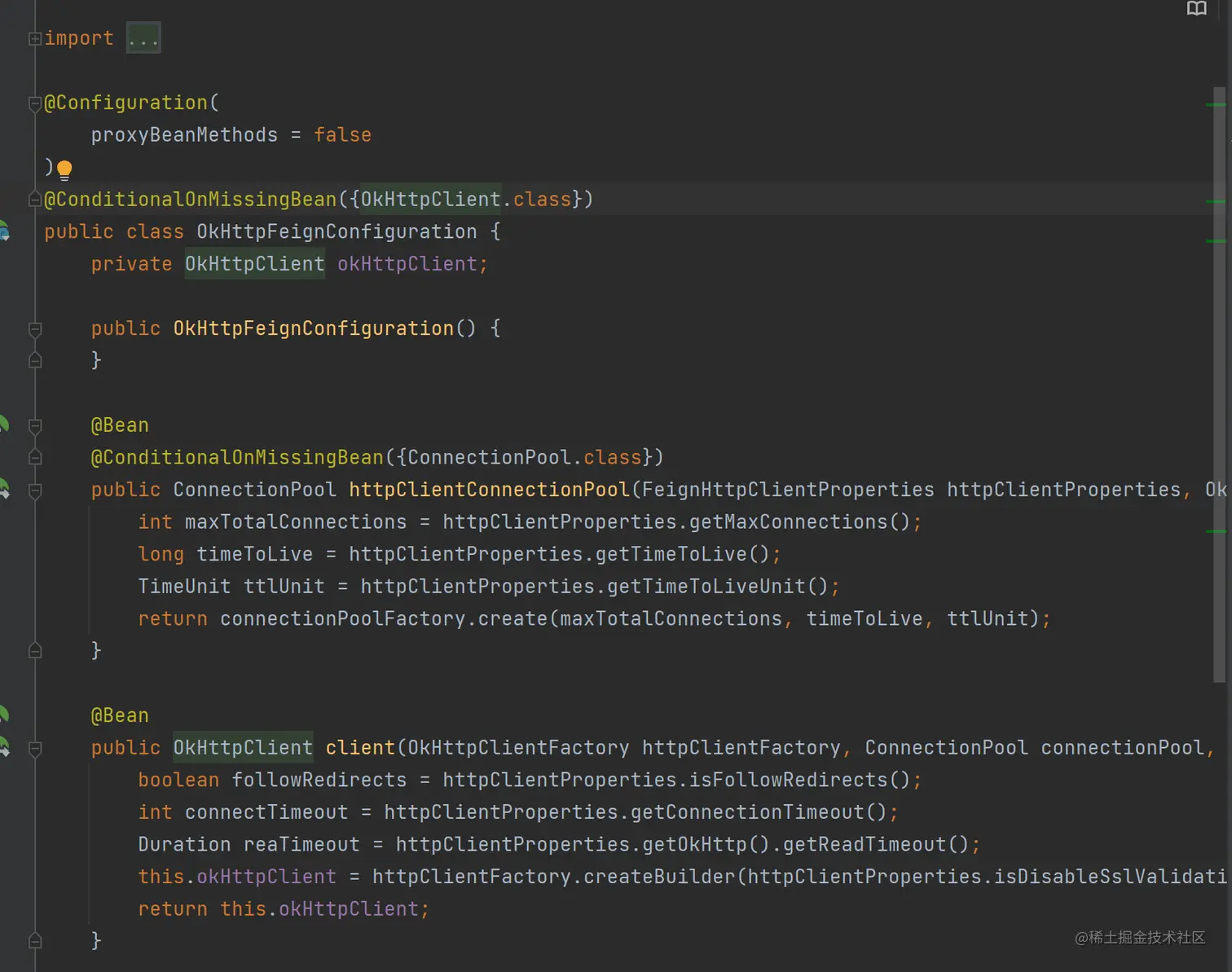Click OkHttpClientFactory parameter type

518,748
